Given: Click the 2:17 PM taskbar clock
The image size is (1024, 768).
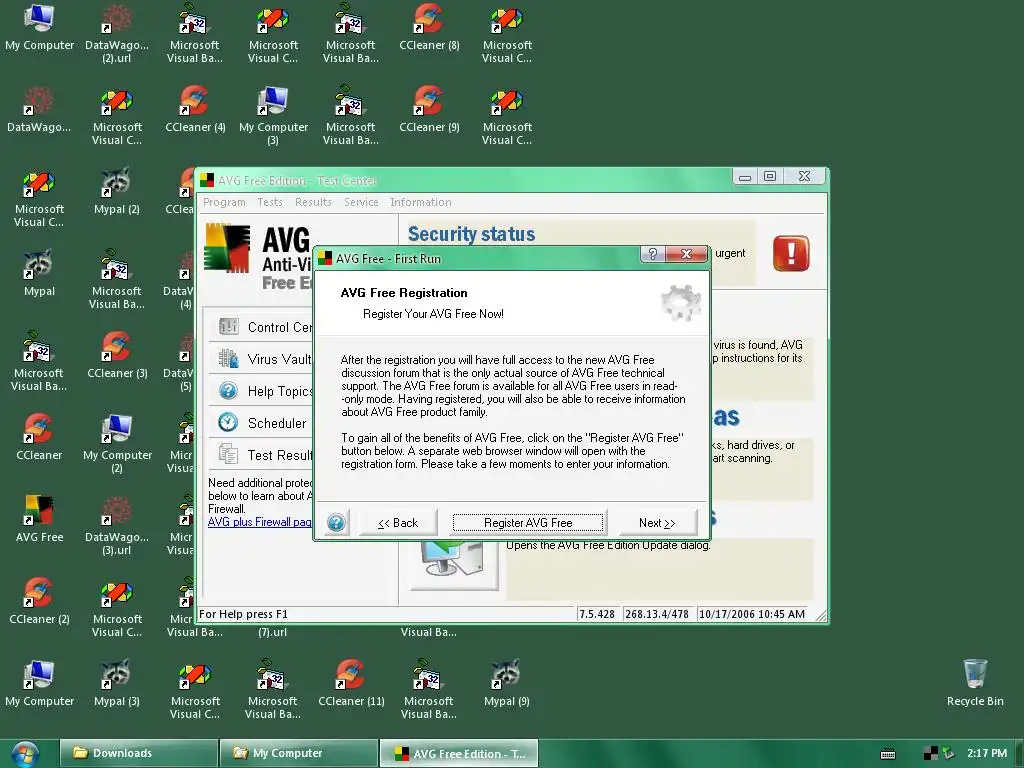Looking at the screenshot, I should [x=987, y=753].
